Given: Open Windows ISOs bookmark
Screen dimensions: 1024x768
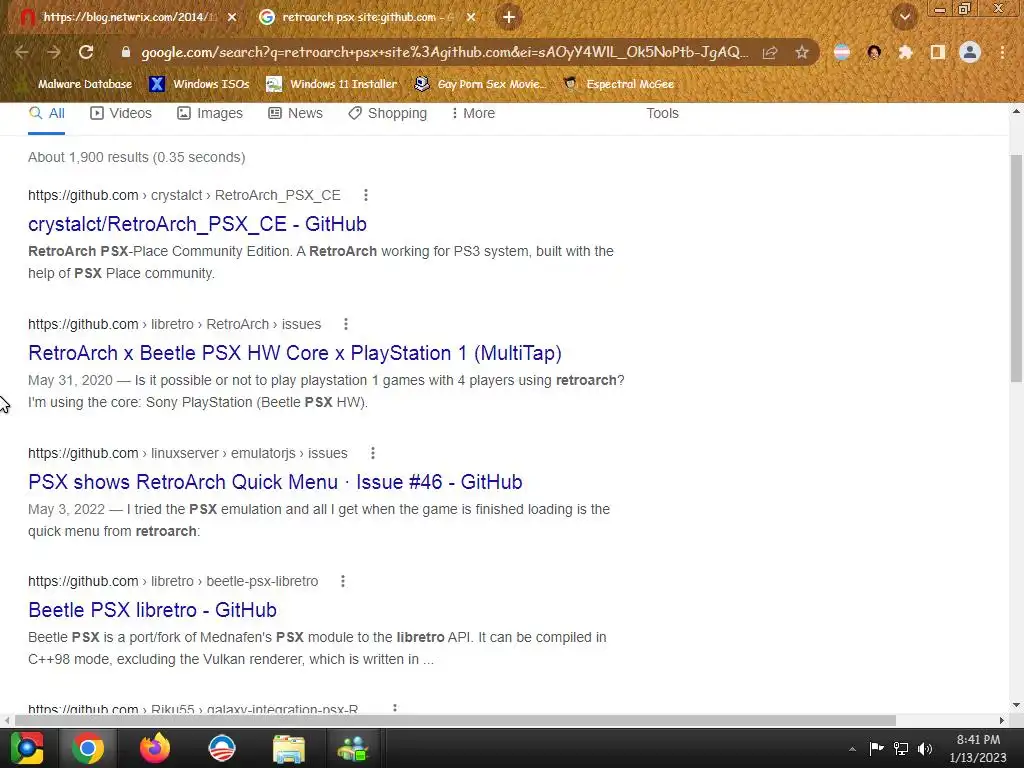Looking at the screenshot, I should click(x=199, y=84).
